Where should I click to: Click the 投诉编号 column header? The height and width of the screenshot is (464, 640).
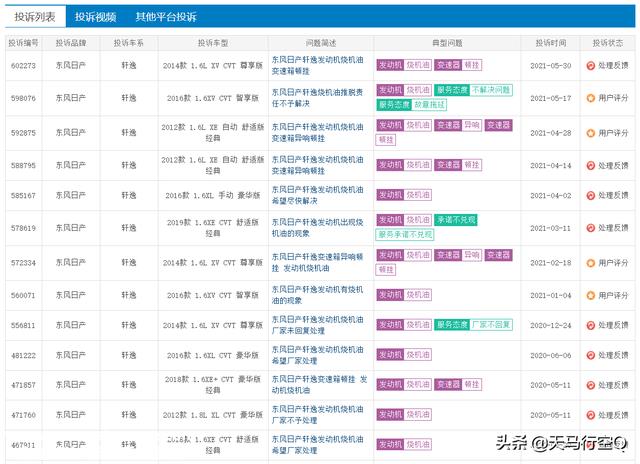(x=24, y=43)
